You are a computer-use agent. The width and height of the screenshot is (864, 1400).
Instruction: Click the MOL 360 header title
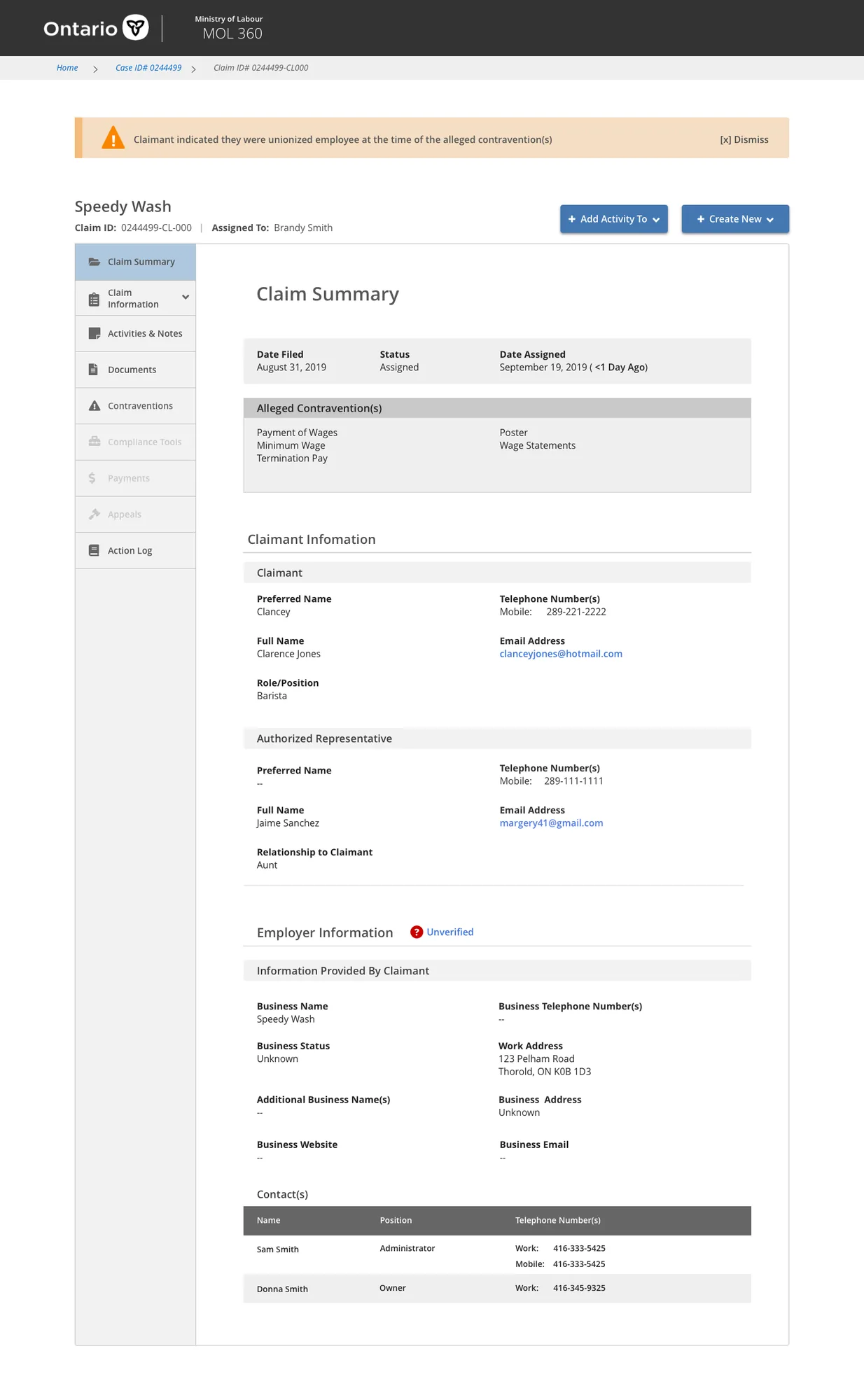tap(232, 34)
